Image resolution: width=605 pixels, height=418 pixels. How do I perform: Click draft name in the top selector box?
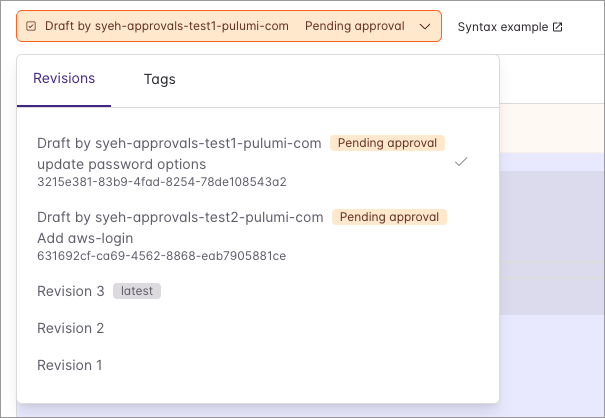(167, 26)
